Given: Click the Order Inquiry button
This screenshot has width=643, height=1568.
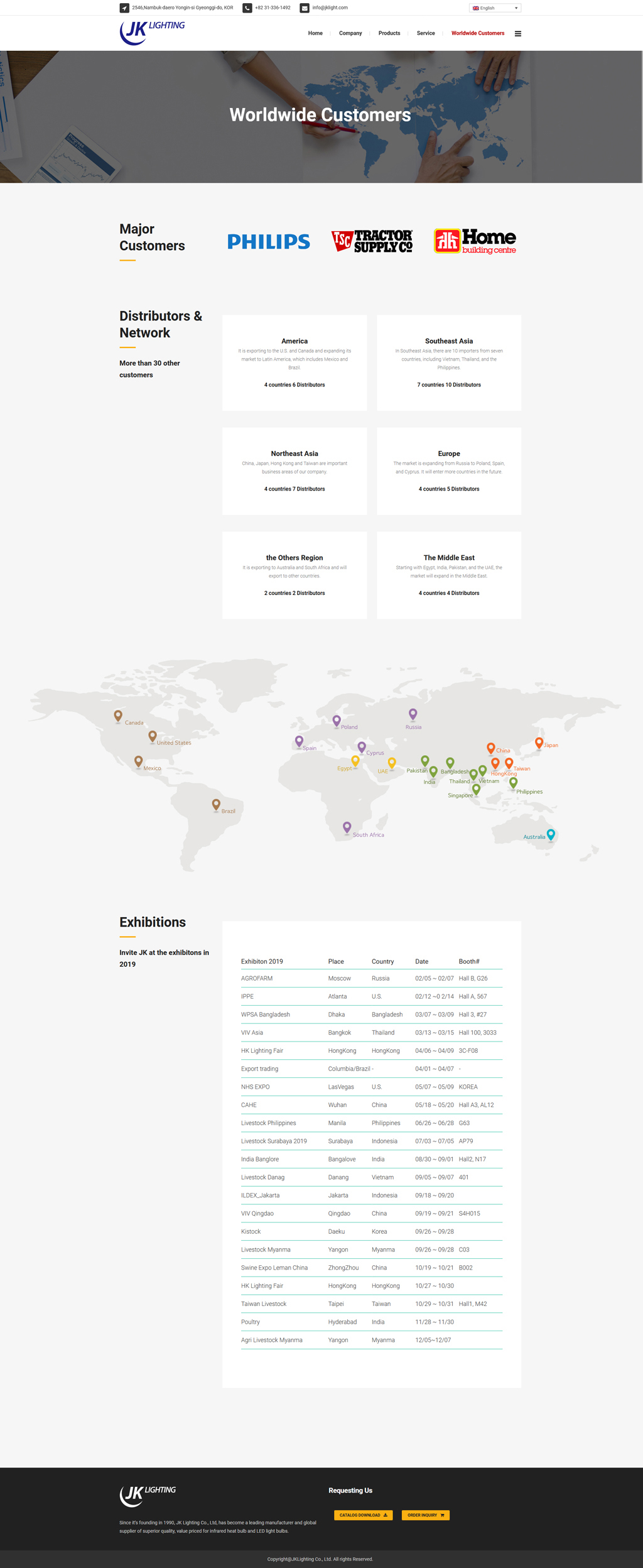Looking at the screenshot, I should [425, 1515].
